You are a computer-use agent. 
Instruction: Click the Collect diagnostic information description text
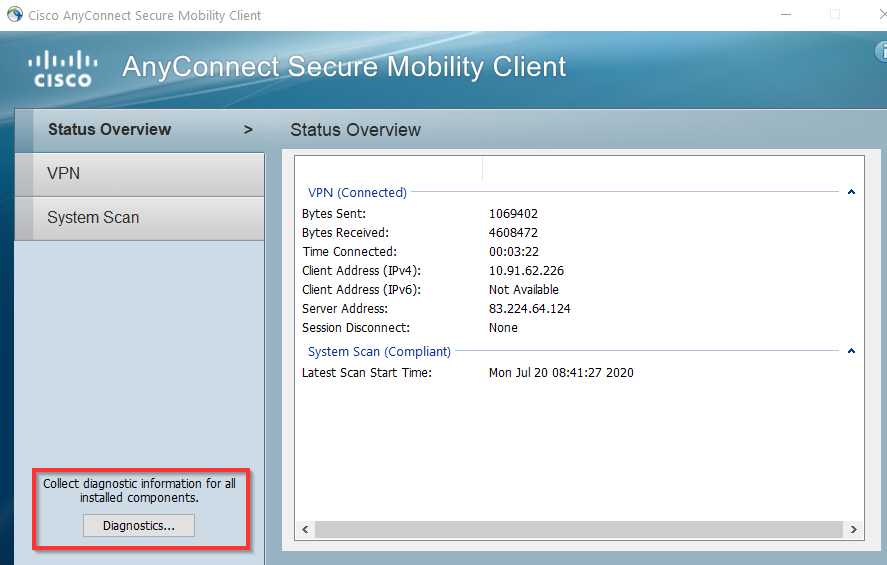(x=139, y=490)
